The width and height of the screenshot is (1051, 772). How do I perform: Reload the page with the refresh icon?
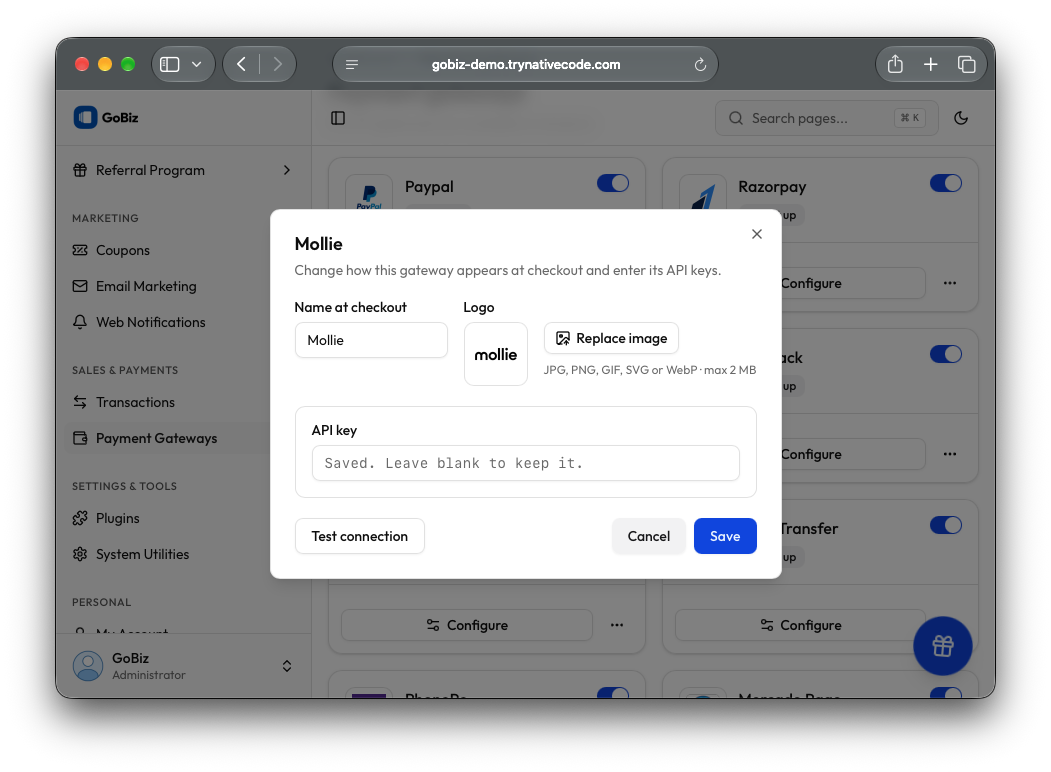[x=700, y=64]
